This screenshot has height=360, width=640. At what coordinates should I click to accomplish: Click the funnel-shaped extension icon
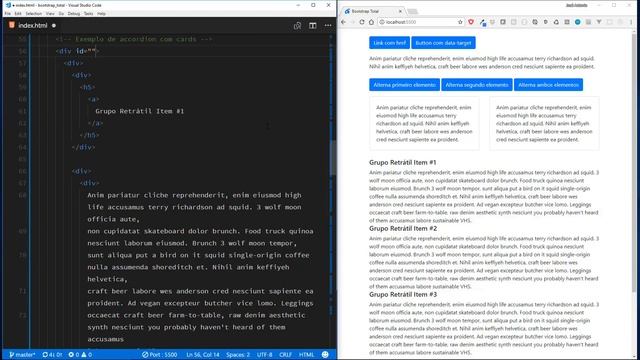click(599, 22)
